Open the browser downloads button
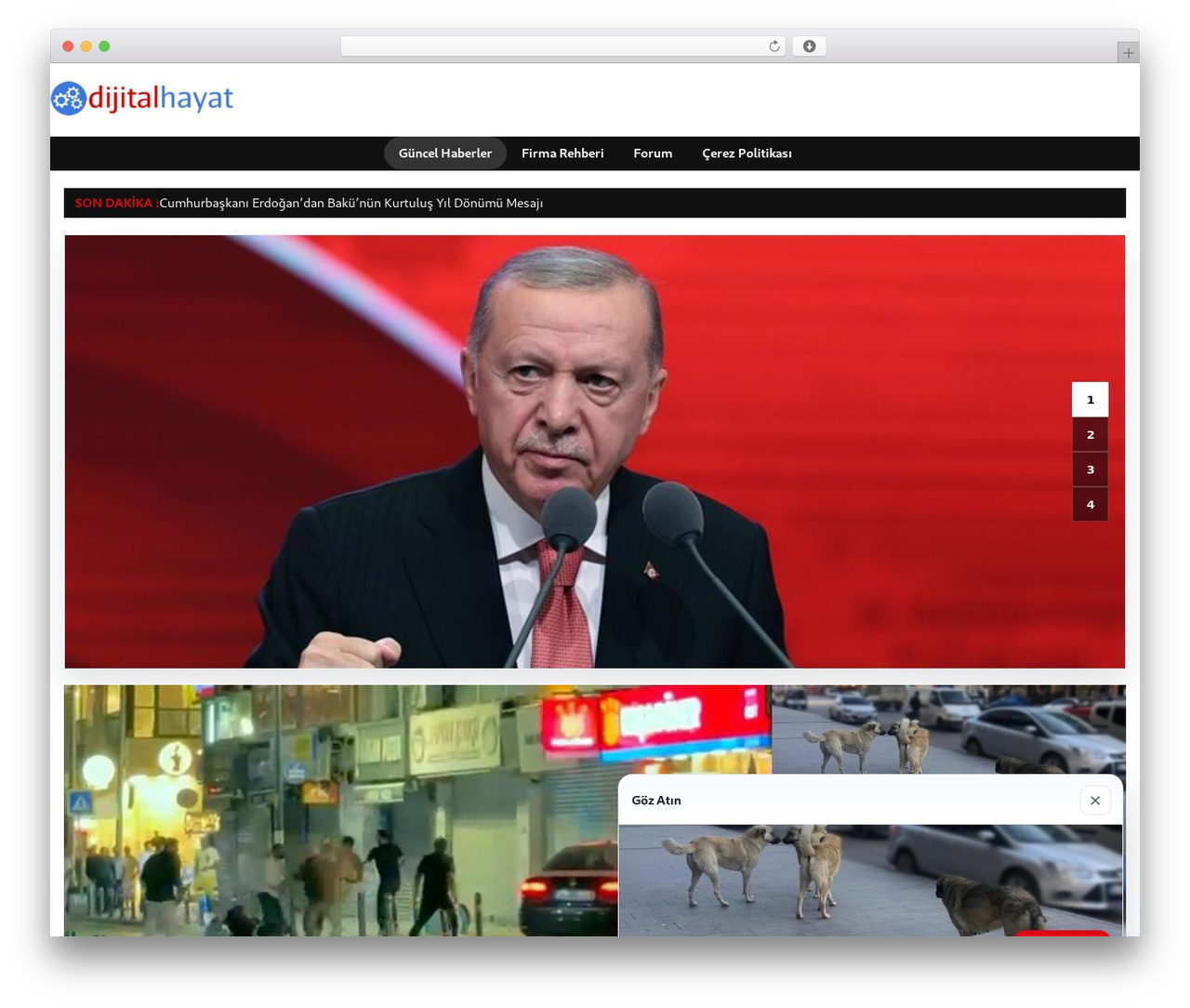 click(x=809, y=46)
